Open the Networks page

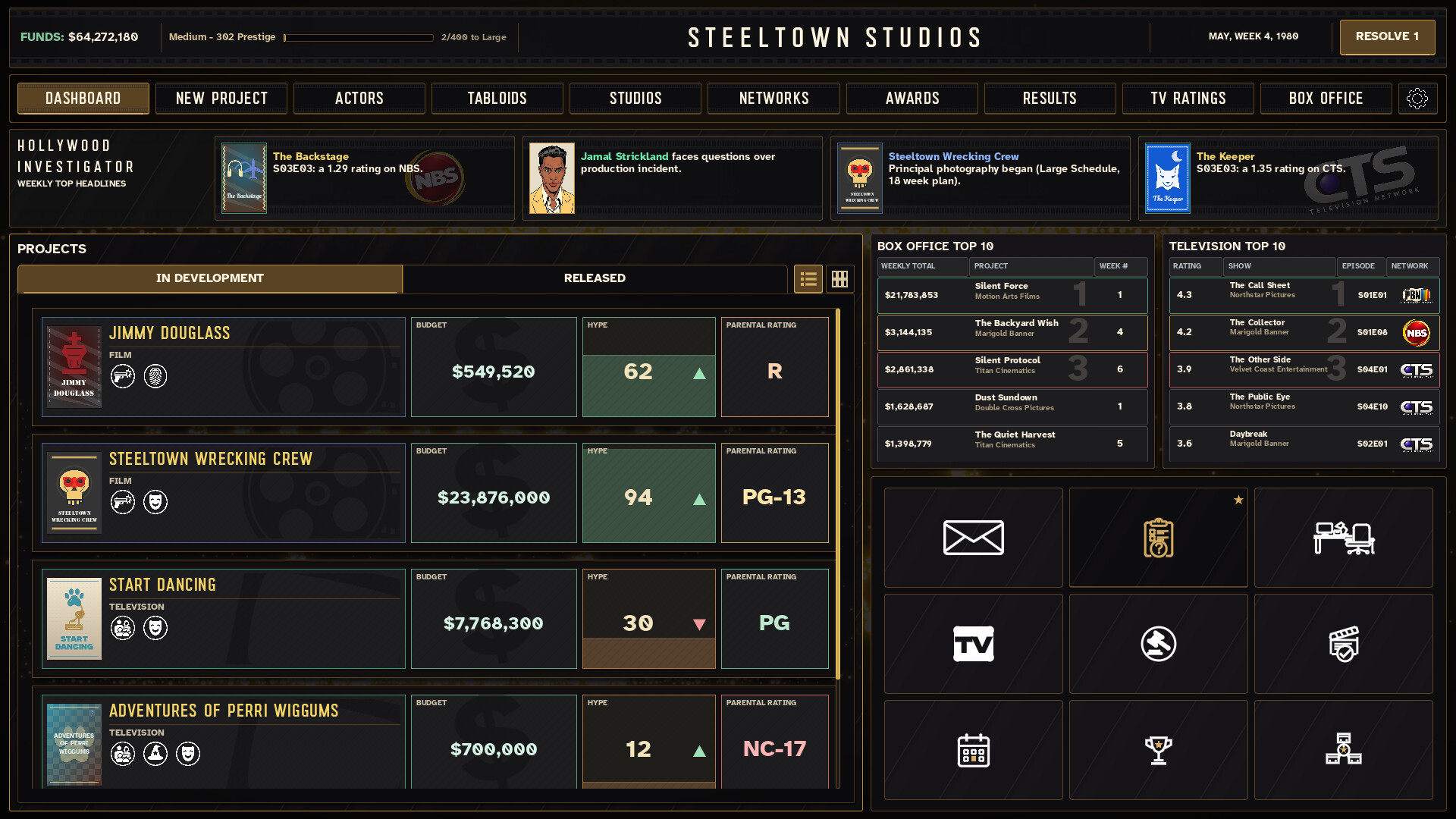773,99
